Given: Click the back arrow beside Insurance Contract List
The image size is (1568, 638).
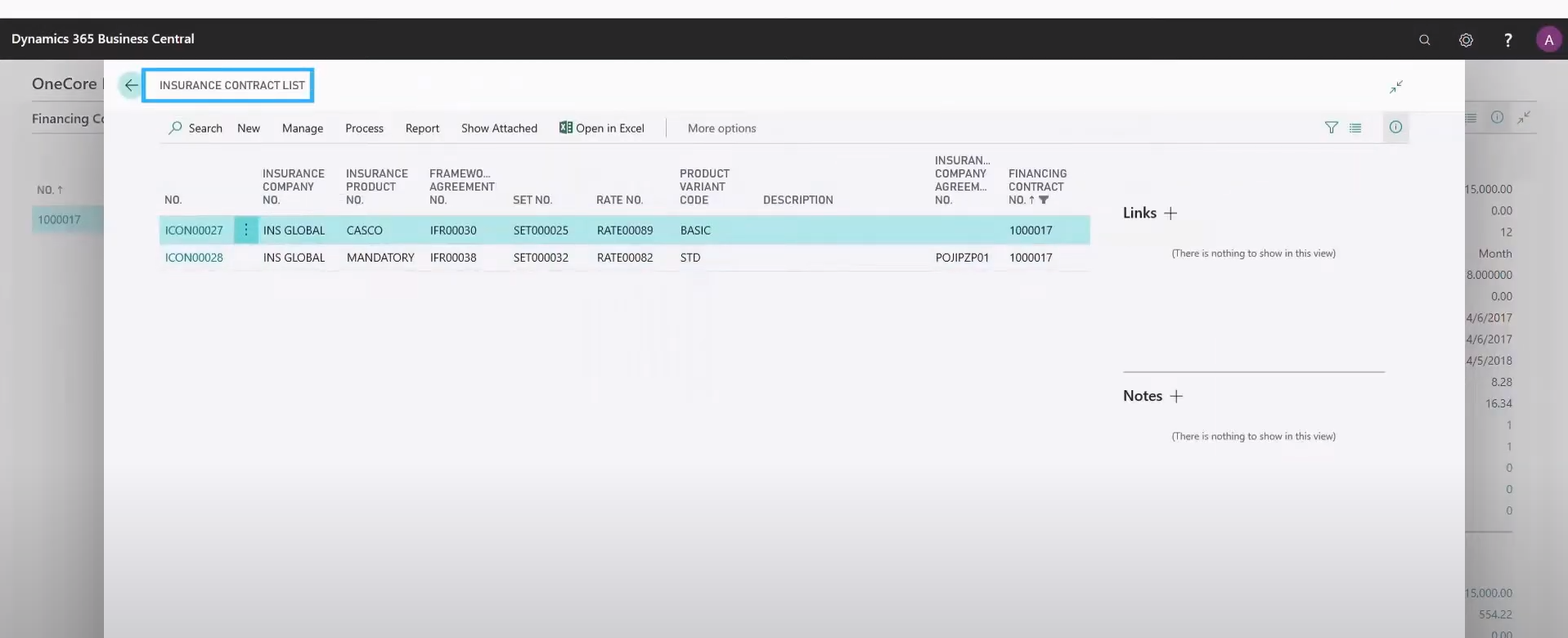Looking at the screenshot, I should tap(131, 85).
